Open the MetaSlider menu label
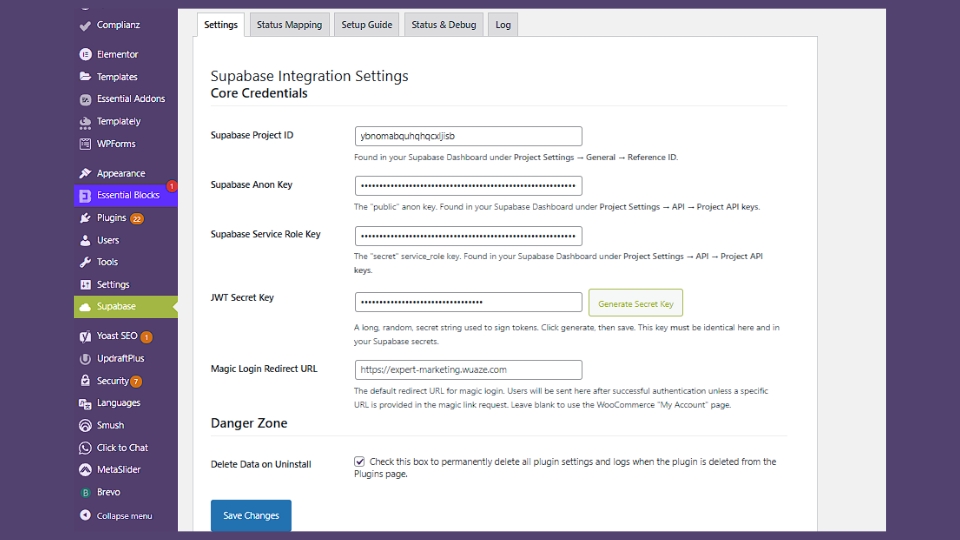This screenshot has height=540, width=960. [x=119, y=470]
